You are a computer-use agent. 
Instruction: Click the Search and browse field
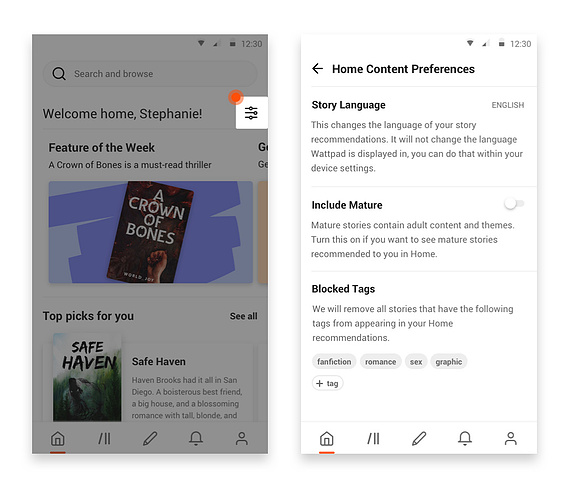pyautogui.click(x=150, y=74)
